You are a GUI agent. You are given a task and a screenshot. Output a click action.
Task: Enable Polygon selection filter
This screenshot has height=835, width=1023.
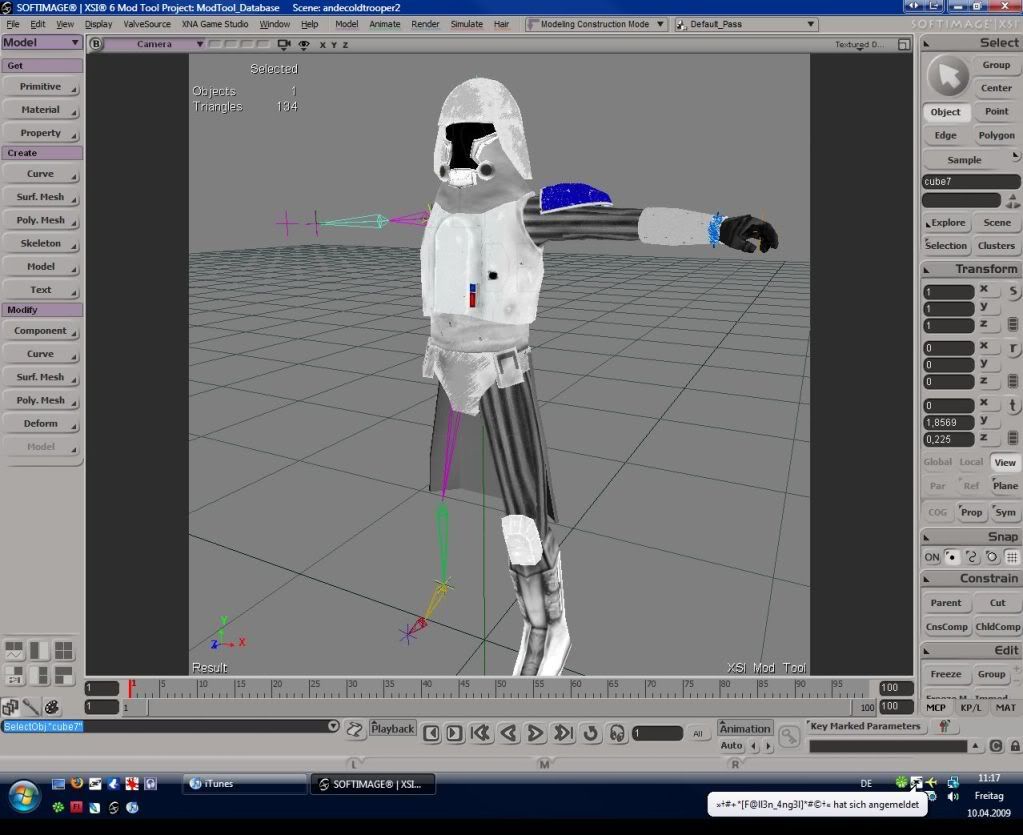(996, 135)
